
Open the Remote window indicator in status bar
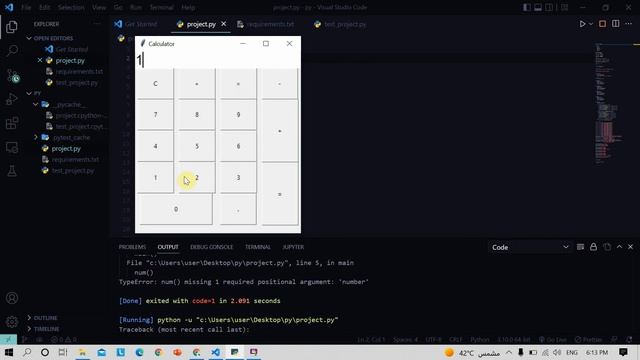(x=8, y=340)
